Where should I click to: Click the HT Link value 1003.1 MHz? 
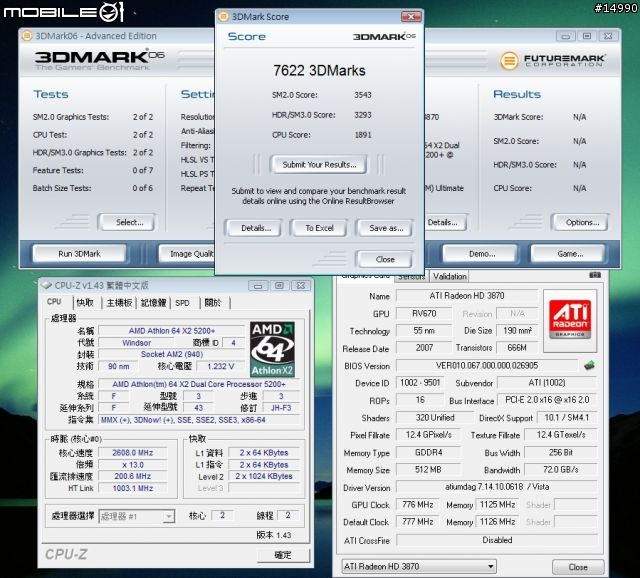pyautogui.click(x=133, y=488)
